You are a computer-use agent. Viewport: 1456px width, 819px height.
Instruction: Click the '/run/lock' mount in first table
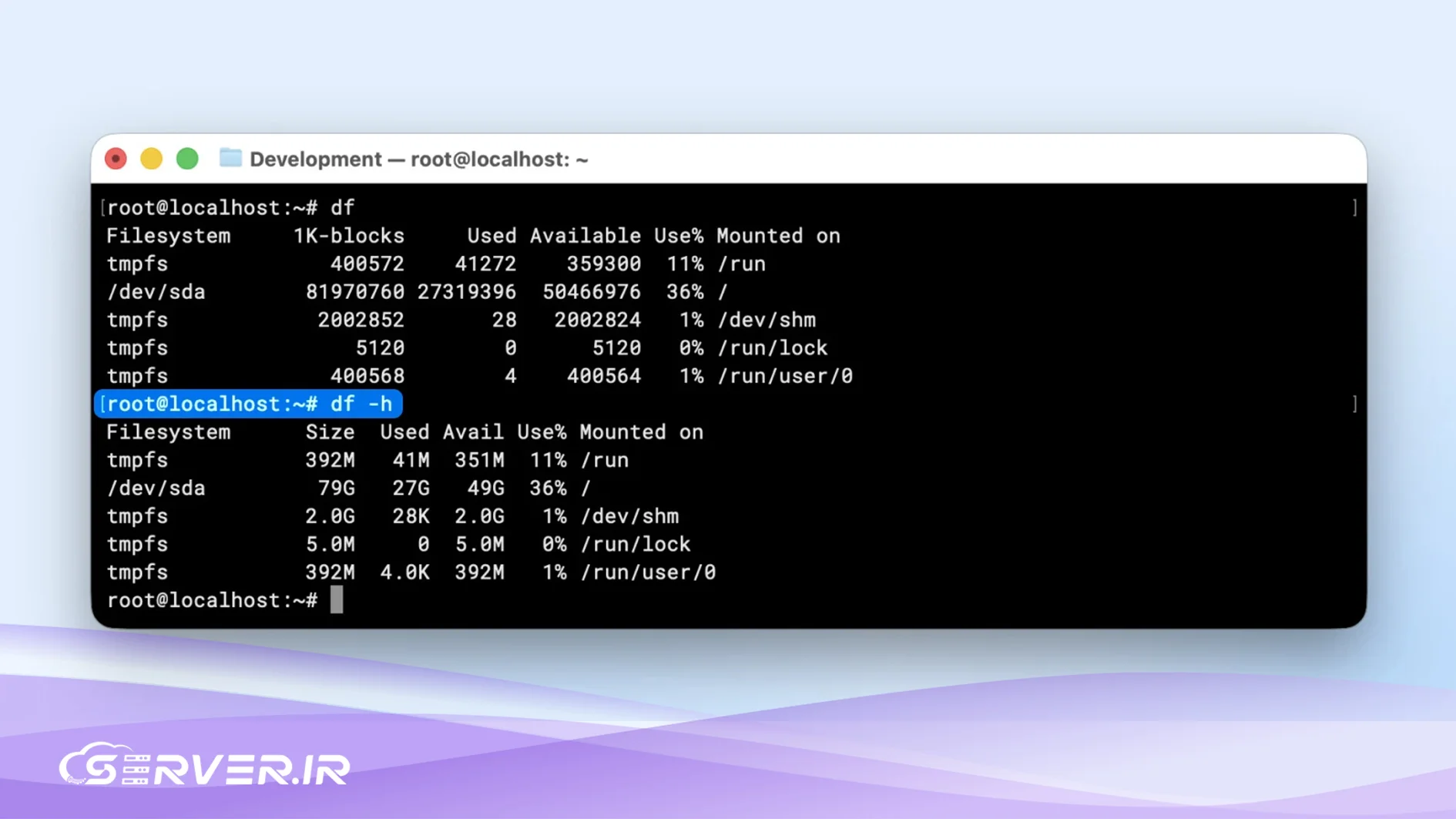773,347
